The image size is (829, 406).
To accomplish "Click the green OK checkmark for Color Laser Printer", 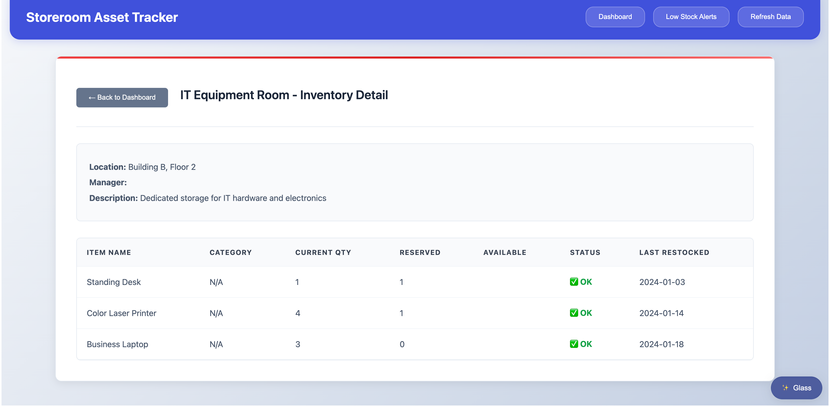I will coord(574,313).
